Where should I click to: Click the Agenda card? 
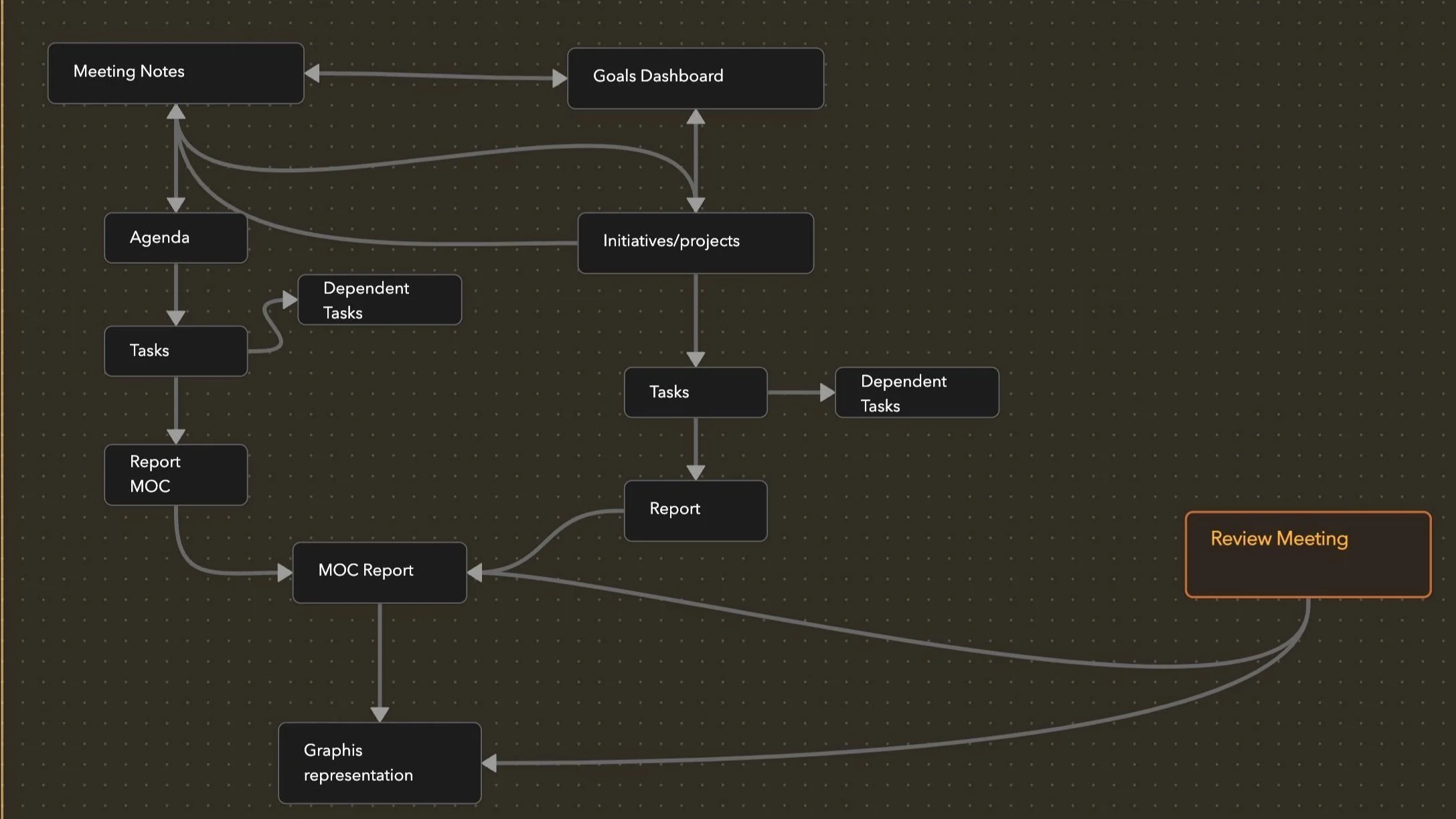click(175, 238)
